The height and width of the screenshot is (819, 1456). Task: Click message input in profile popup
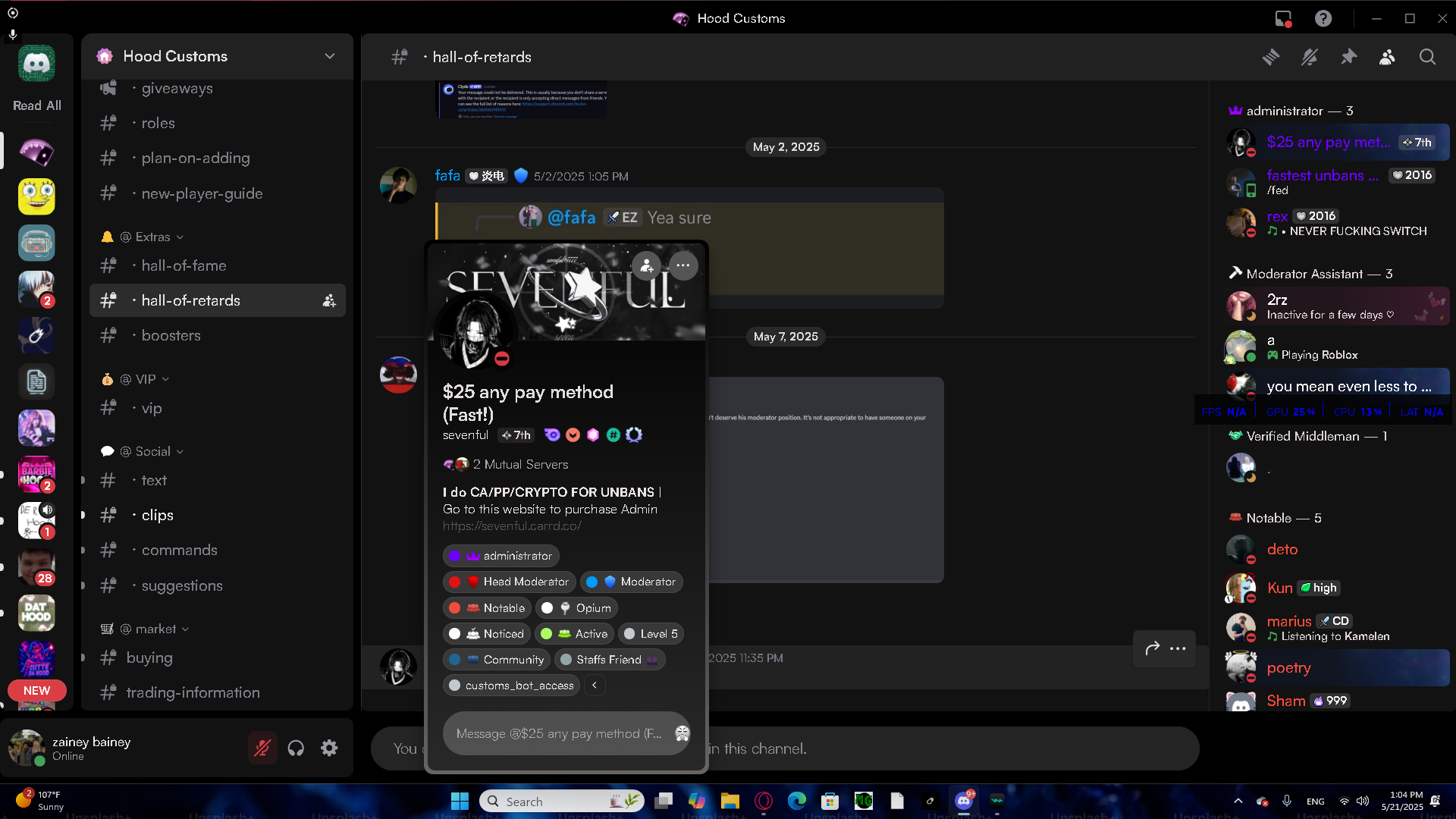point(558,733)
